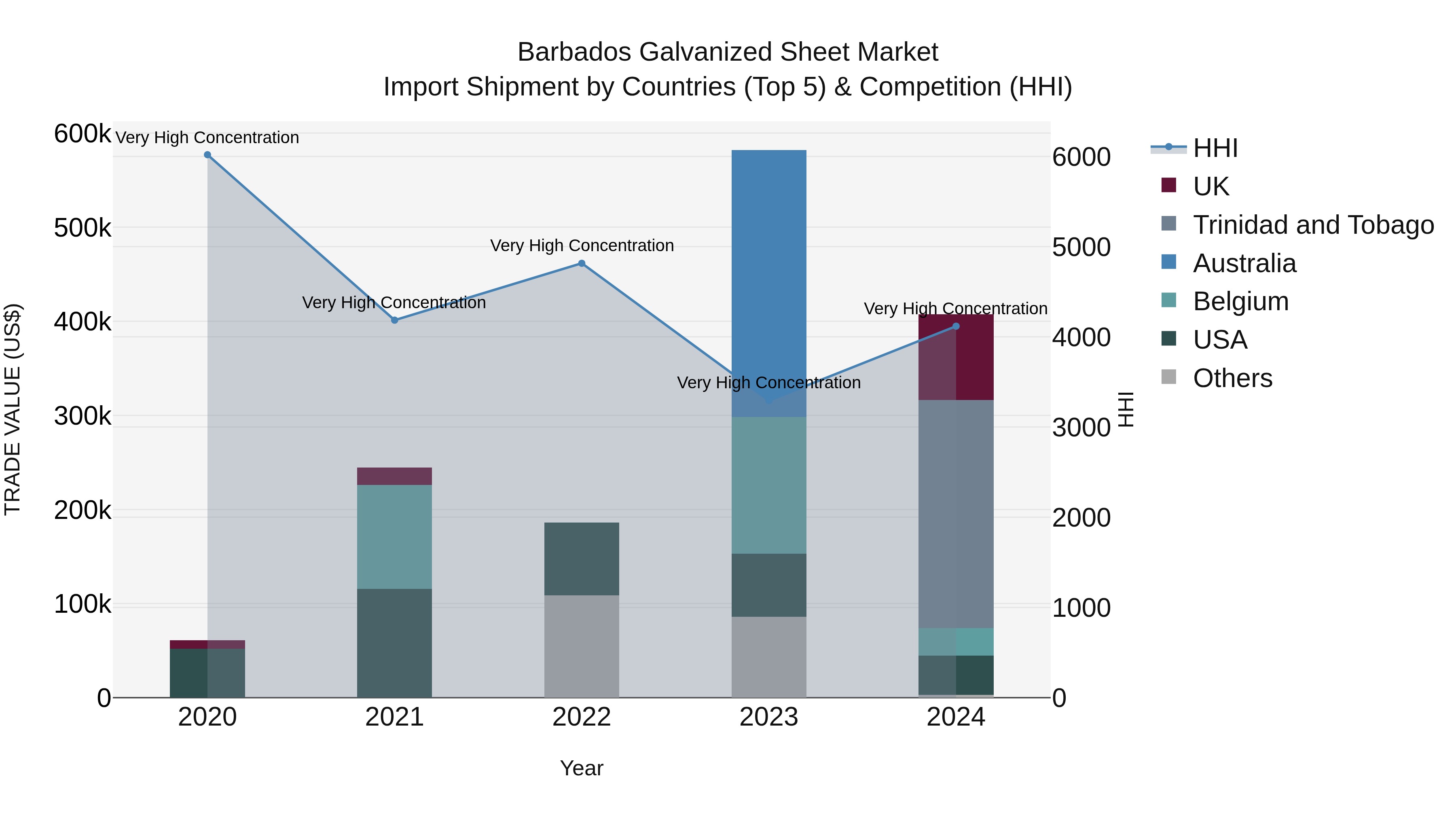
Task: Click the 2020 Very High Concentration annotation
Action: pyautogui.click(x=207, y=138)
